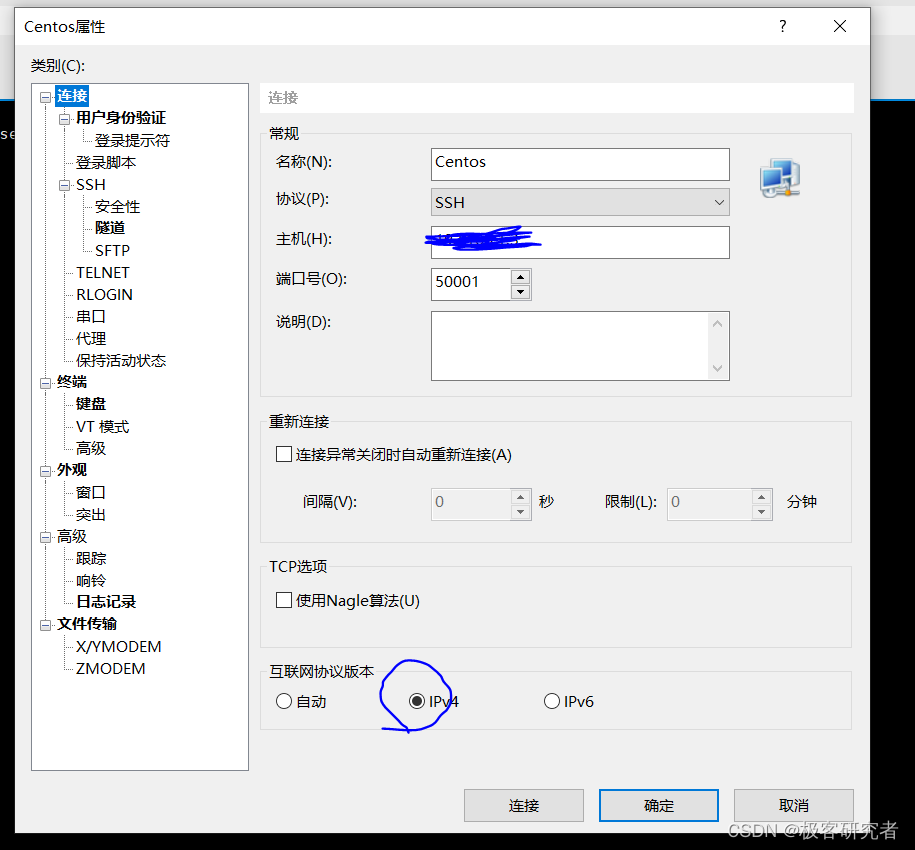Click the 连接 button
Viewport: 915px width, 850px height.
[523, 805]
